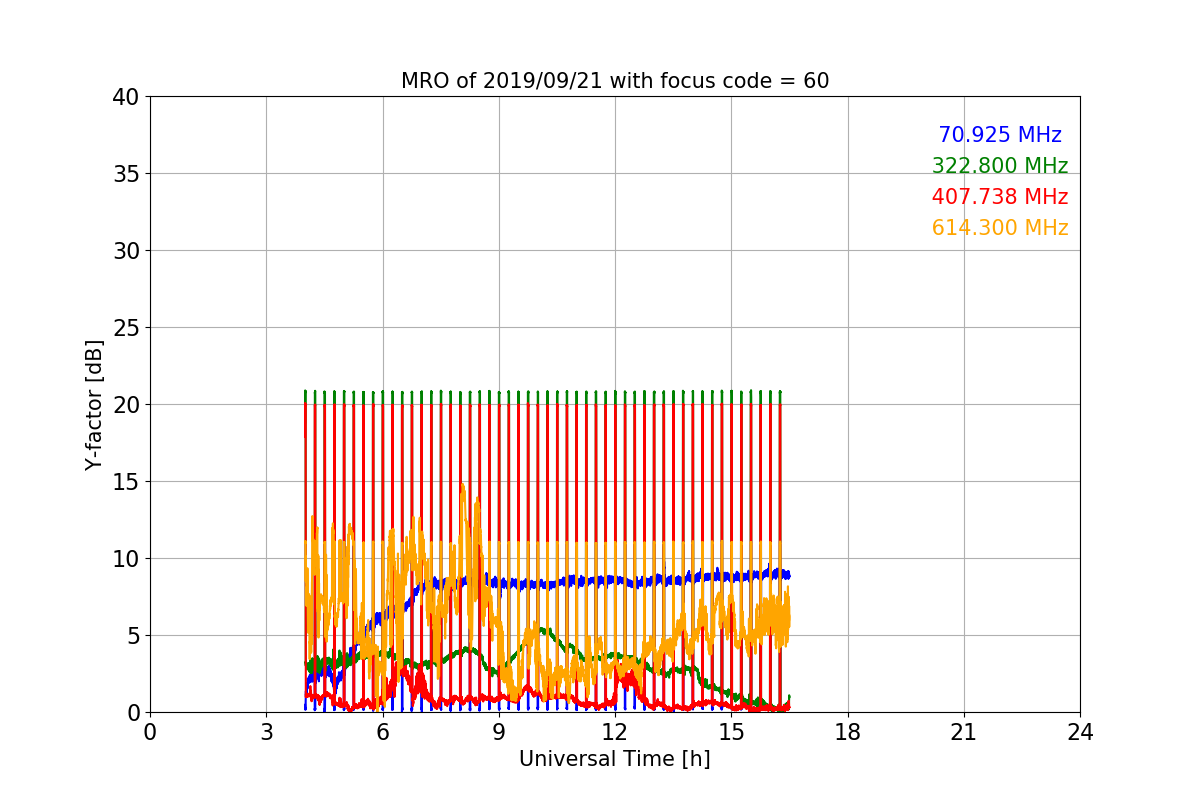Click the x-axis tick value 12

pyautogui.click(x=615, y=732)
